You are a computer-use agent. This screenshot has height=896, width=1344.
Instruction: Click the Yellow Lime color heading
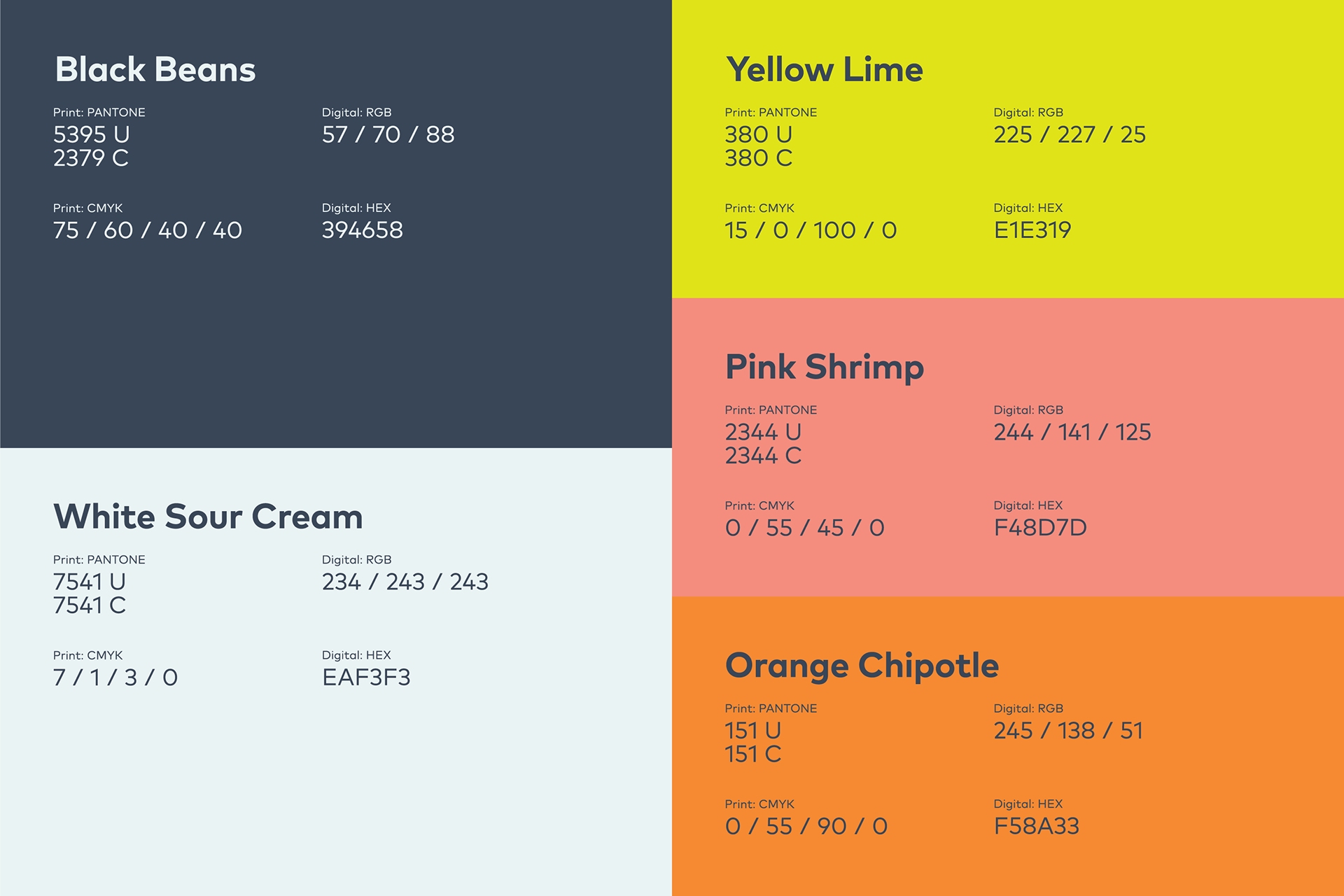pyautogui.click(x=824, y=70)
